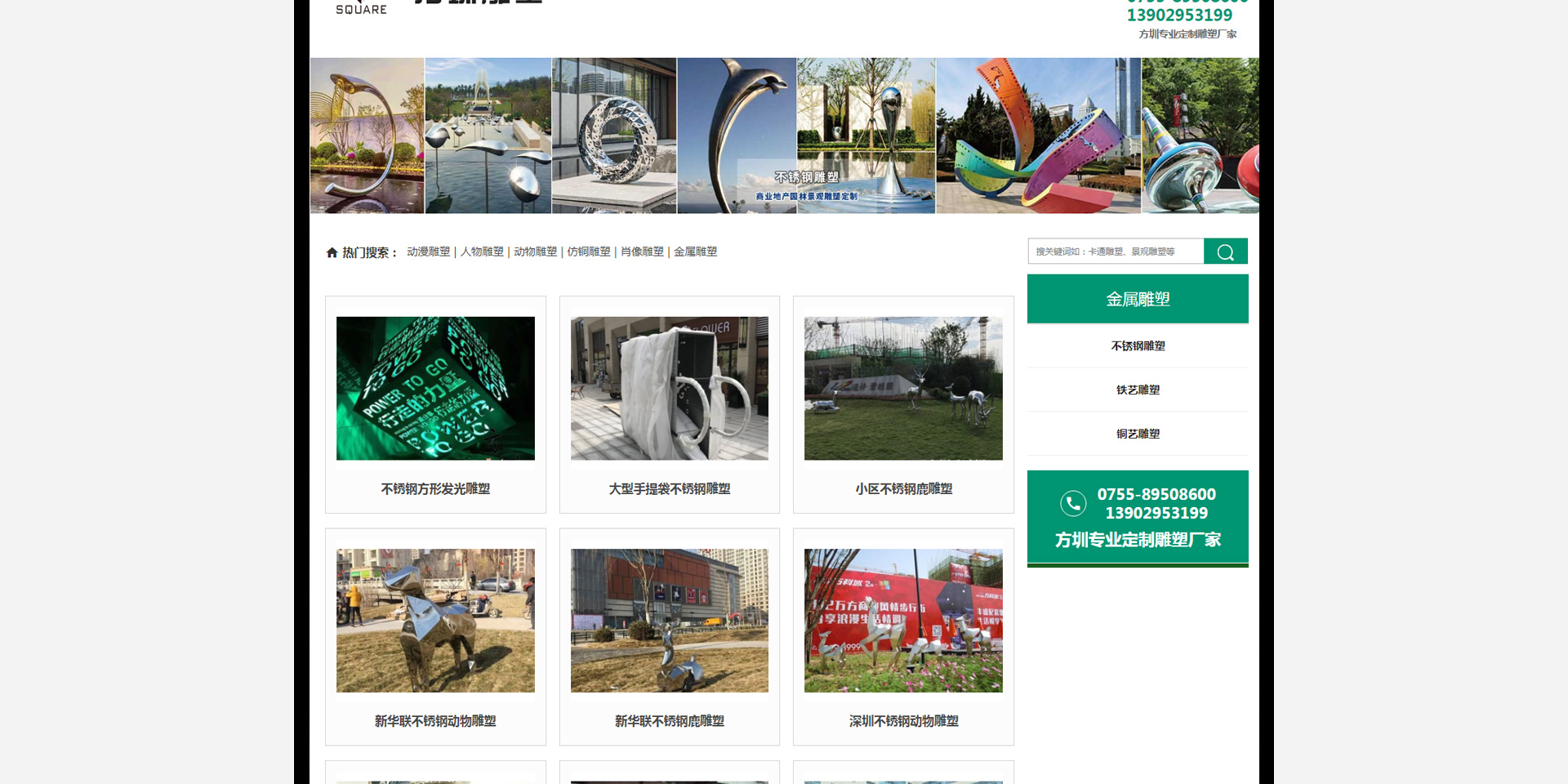Open the 仿铜雕塑 hot search link
The image size is (1568, 784).
point(589,252)
